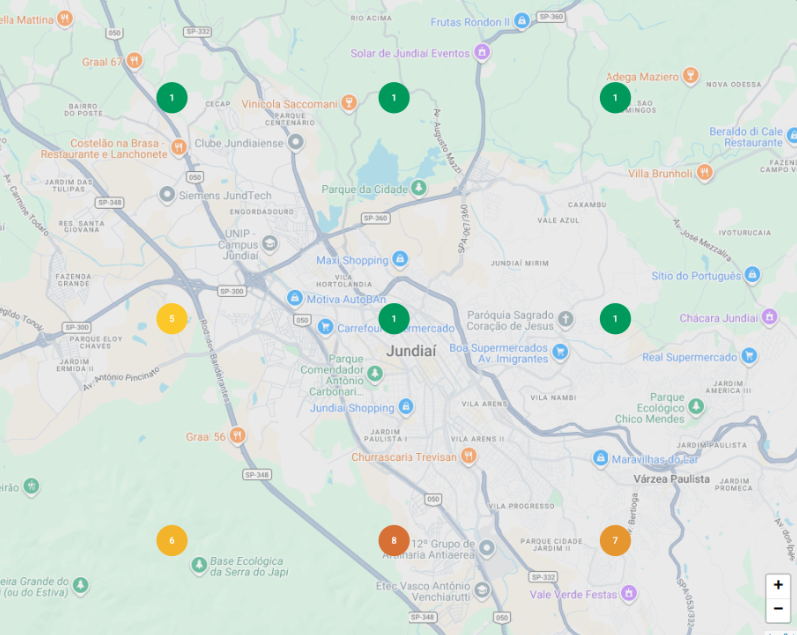Image resolution: width=797 pixels, height=635 pixels.
Task: Select the 12º Grupo de Artilharia pin
Action: click(x=487, y=548)
